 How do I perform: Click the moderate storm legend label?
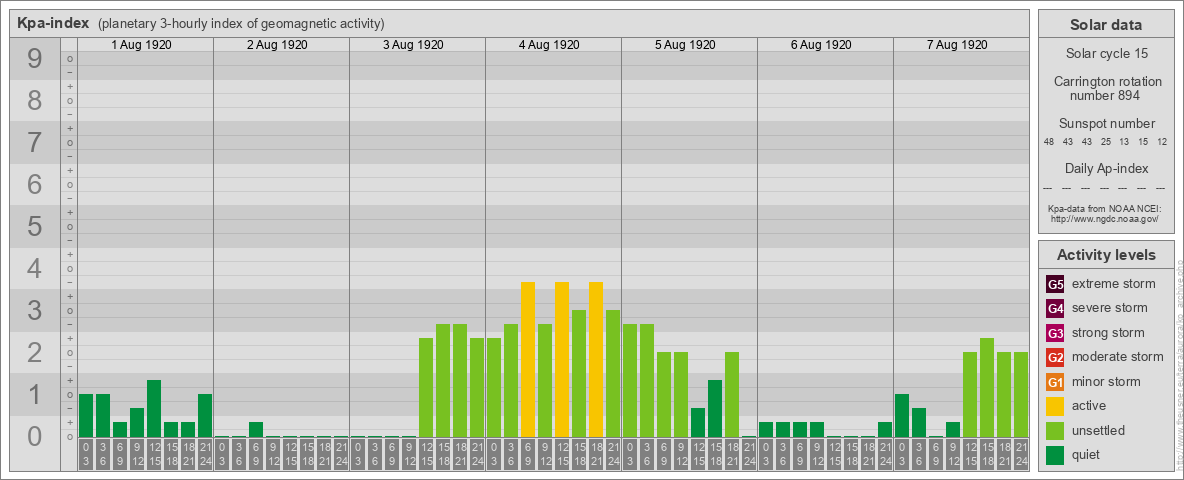pyautogui.click(x=1118, y=357)
